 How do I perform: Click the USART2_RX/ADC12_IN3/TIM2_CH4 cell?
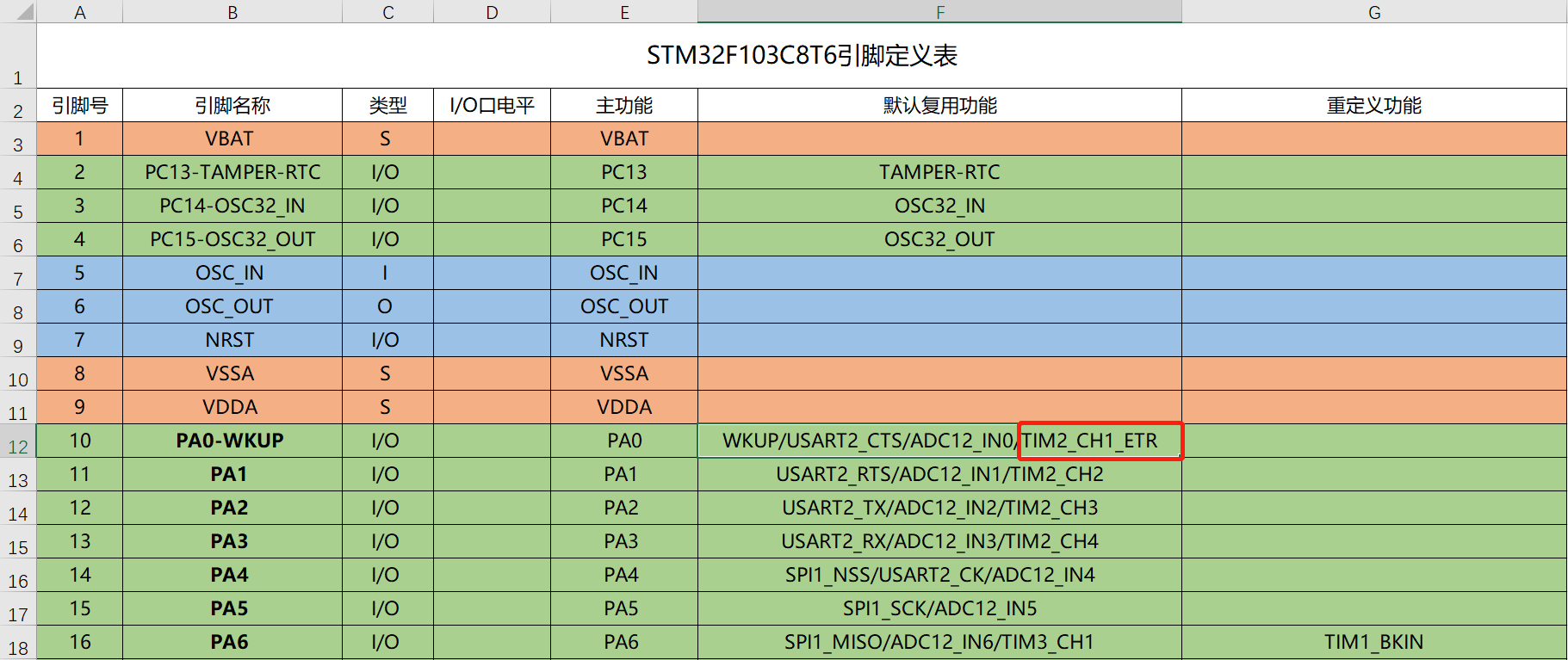[x=939, y=541]
